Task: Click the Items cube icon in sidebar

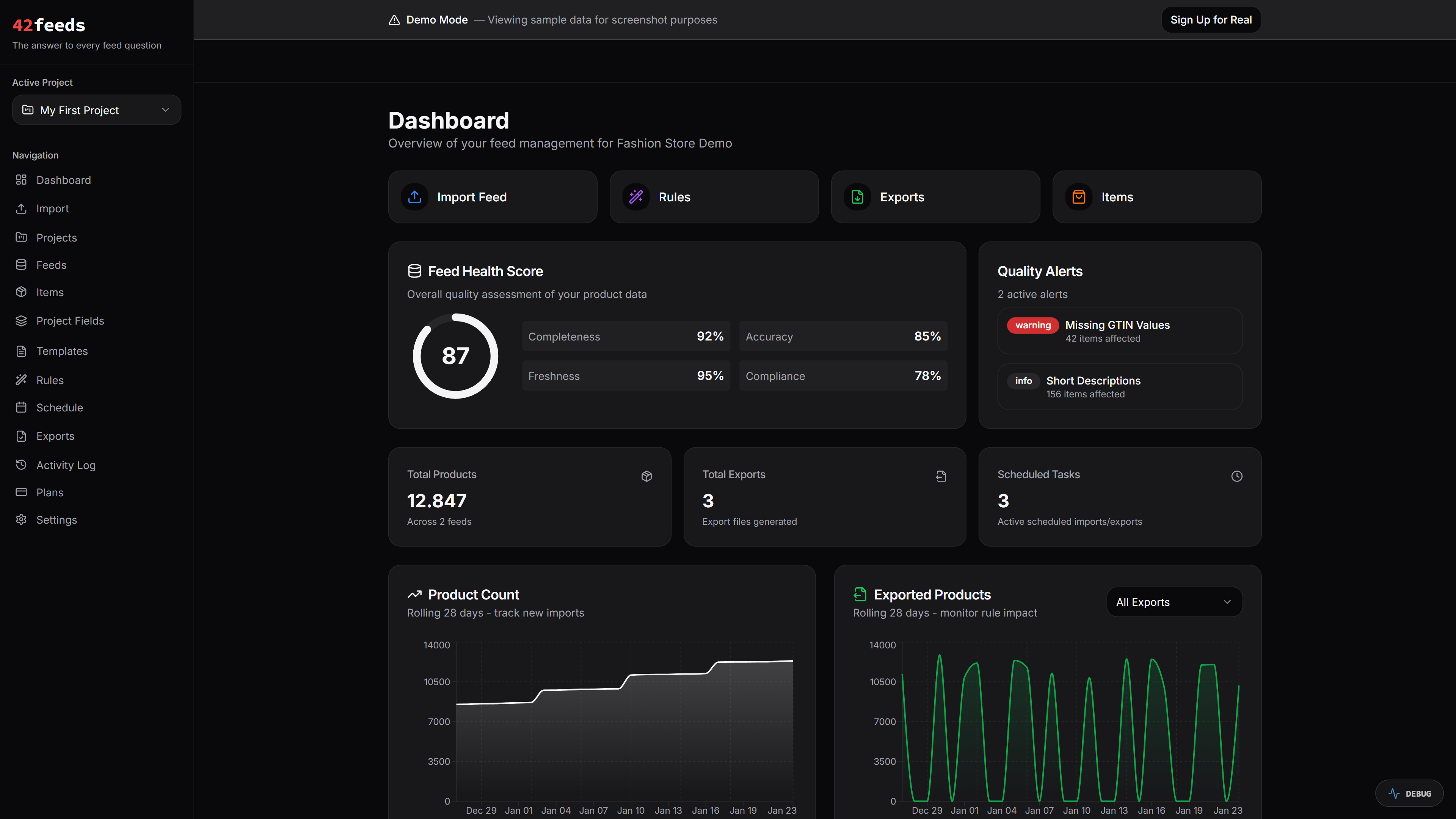Action: [x=22, y=292]
